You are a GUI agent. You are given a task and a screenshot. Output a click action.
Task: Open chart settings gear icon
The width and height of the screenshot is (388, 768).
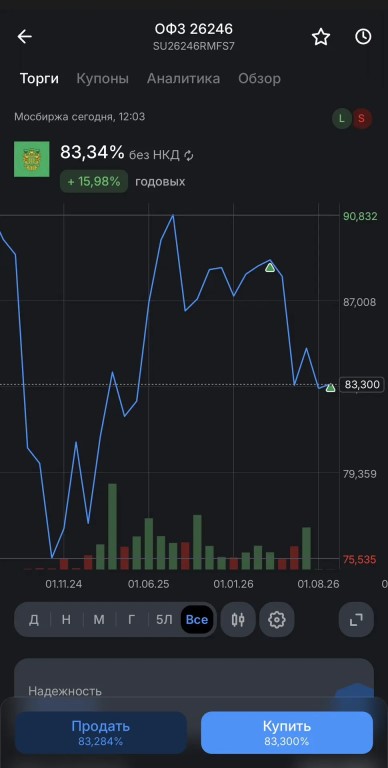click(277, 620)
